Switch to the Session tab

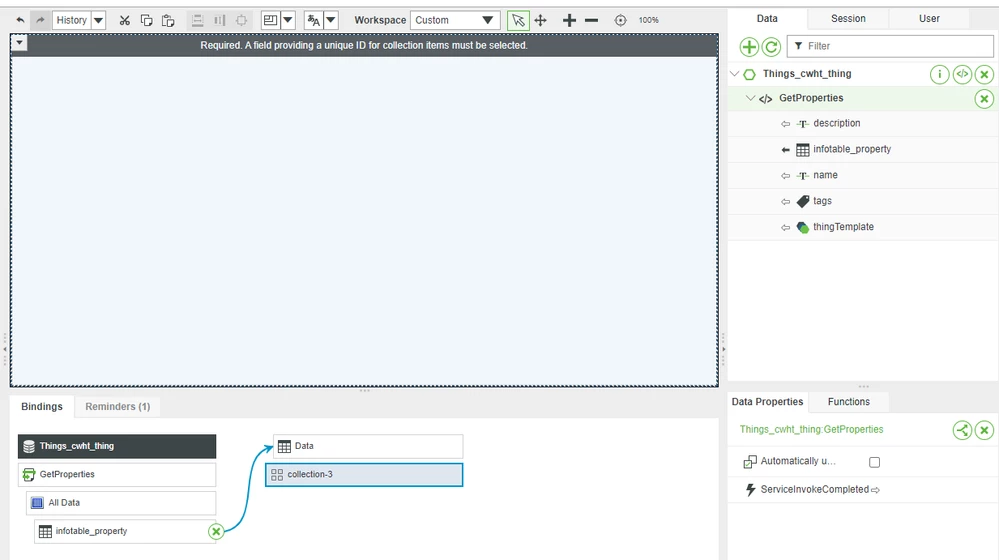848,18
